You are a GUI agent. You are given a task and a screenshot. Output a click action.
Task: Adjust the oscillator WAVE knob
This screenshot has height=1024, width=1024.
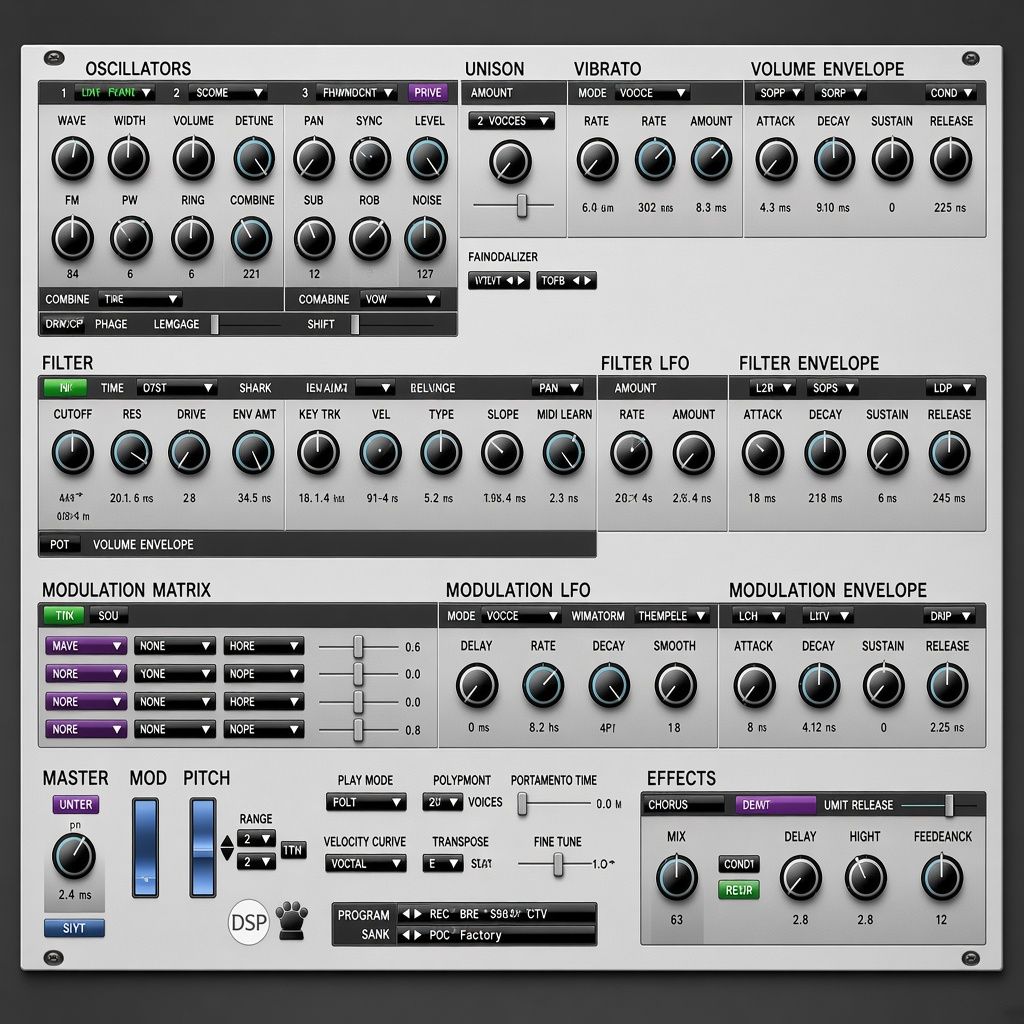(72, 158)
